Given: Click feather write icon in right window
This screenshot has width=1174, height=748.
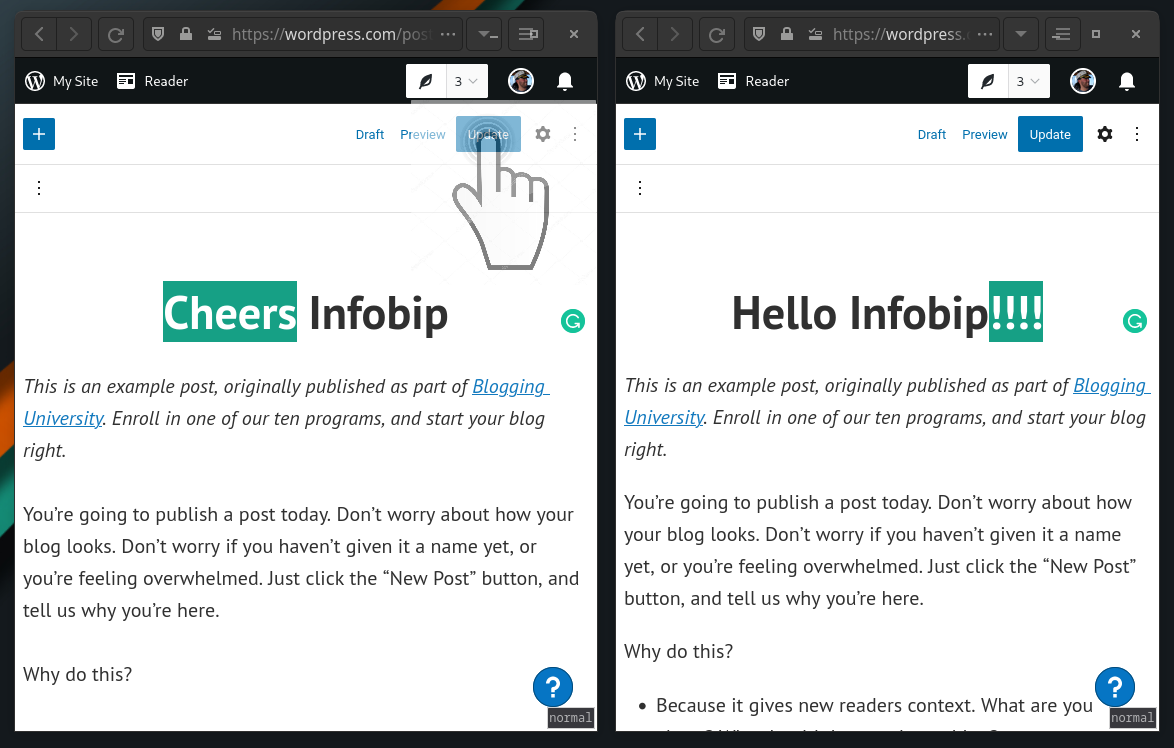Looking at the screenshot, I should click(988, 81).
